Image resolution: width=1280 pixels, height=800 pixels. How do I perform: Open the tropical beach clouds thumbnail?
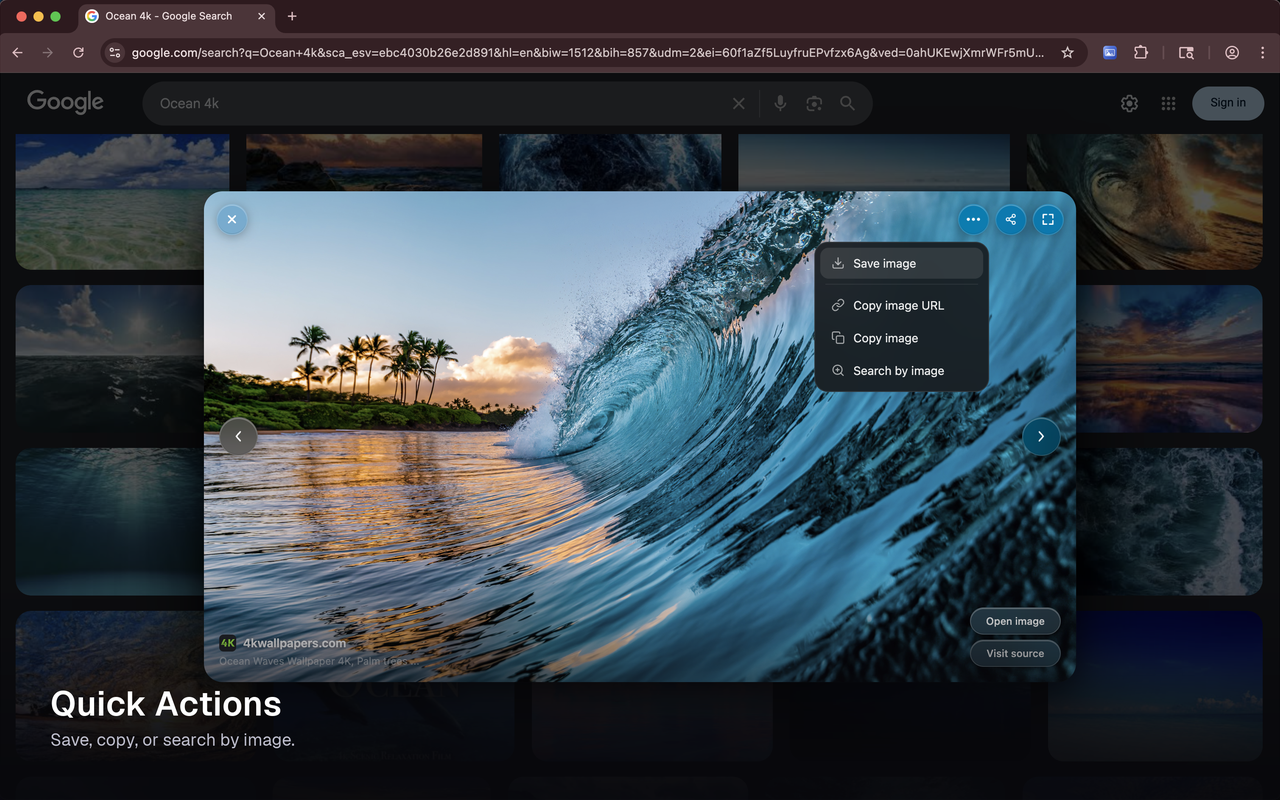122,201
